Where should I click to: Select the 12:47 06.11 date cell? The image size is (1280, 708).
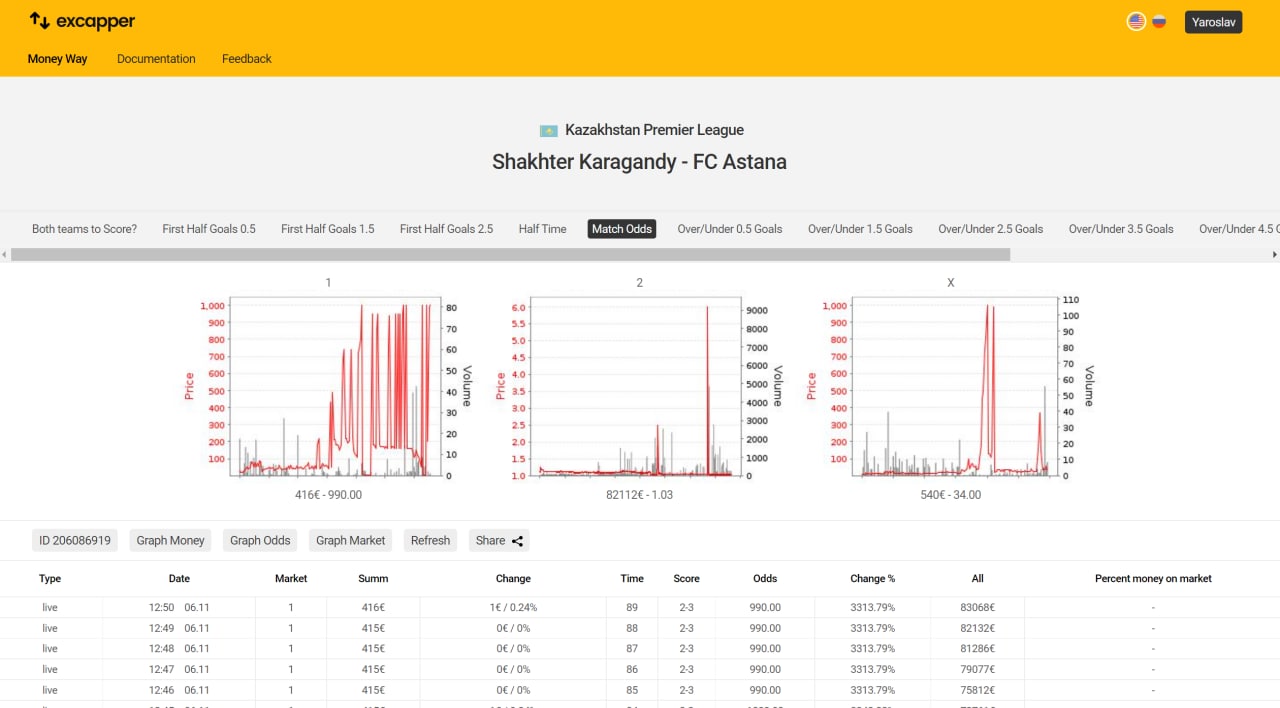tap(179, 670)
